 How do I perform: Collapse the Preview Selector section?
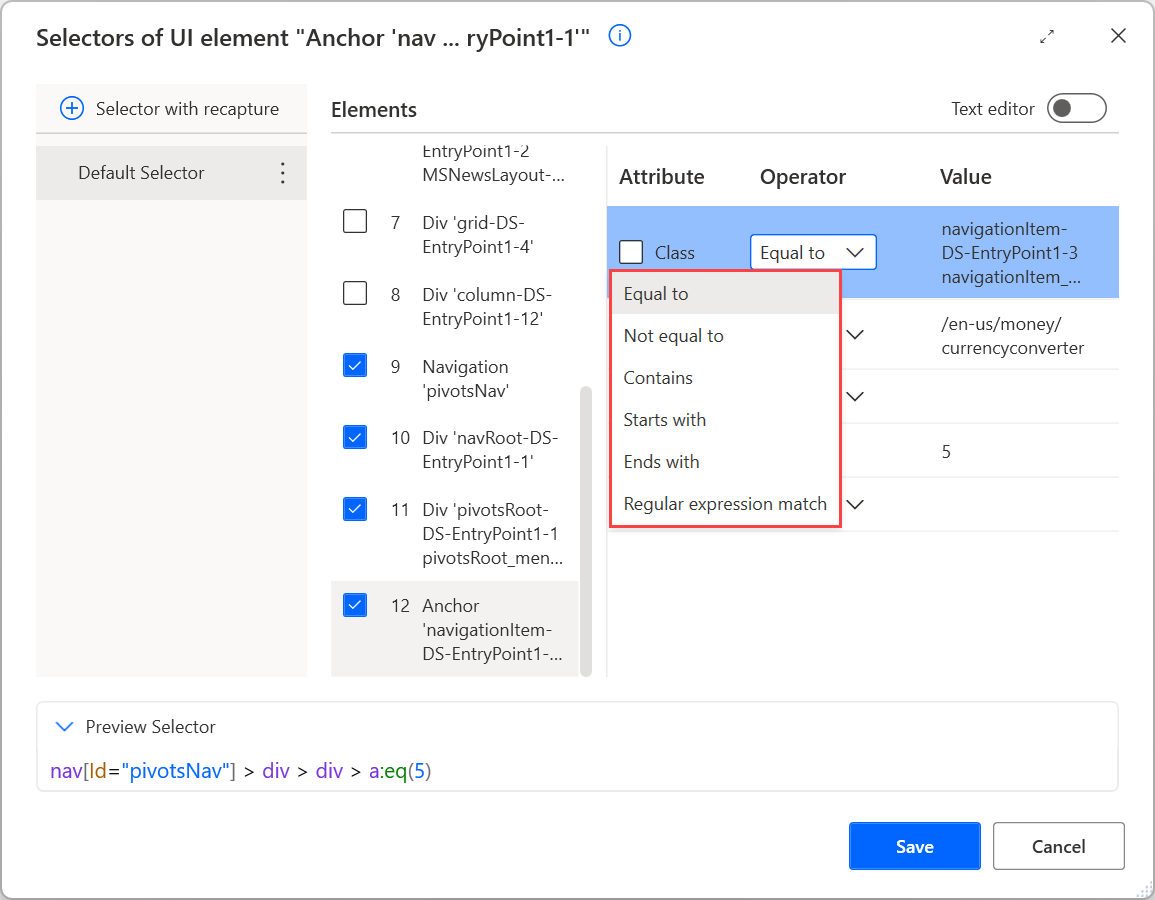[65, 727]
